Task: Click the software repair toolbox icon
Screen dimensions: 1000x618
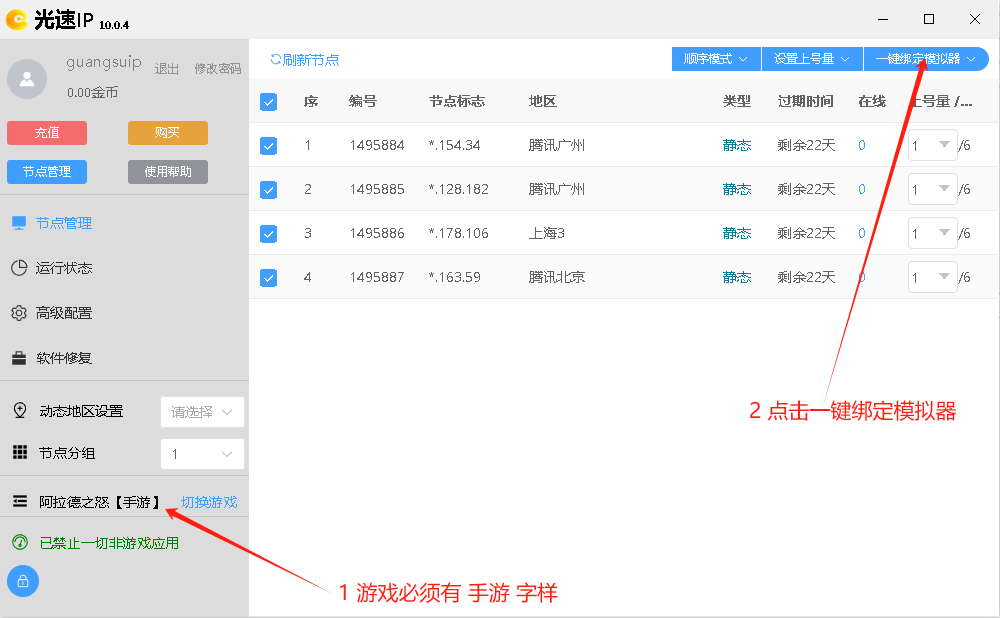Action: tap(19, 358)
